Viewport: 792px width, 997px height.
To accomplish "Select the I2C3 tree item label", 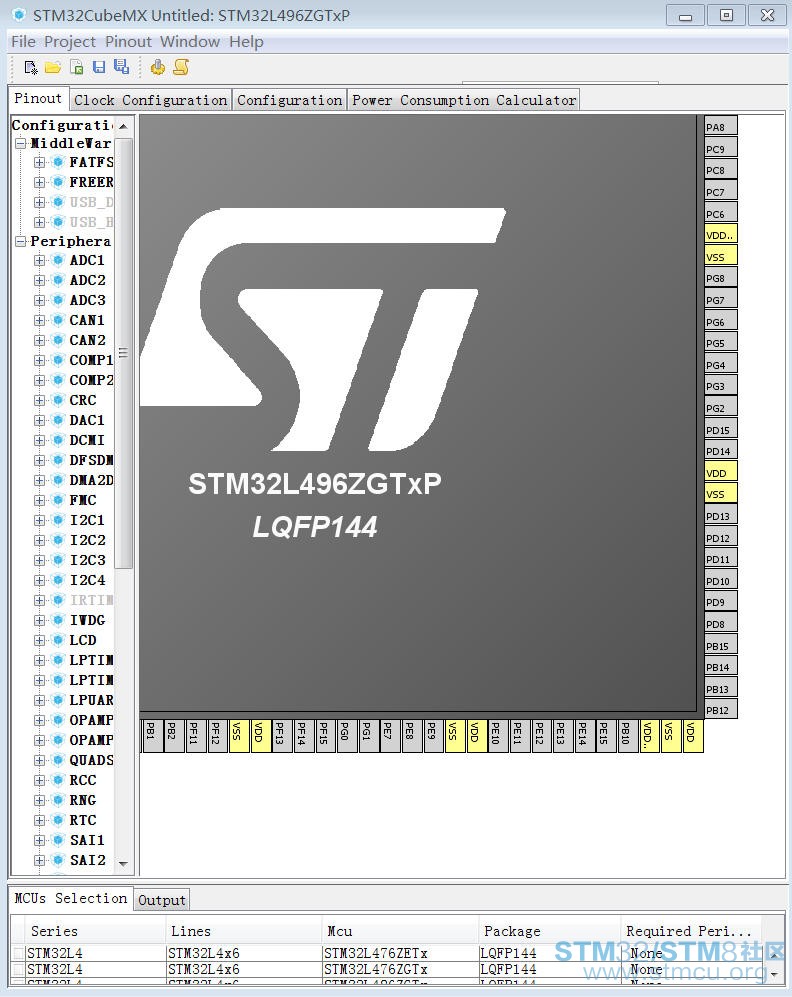I will tap(88, 560).
